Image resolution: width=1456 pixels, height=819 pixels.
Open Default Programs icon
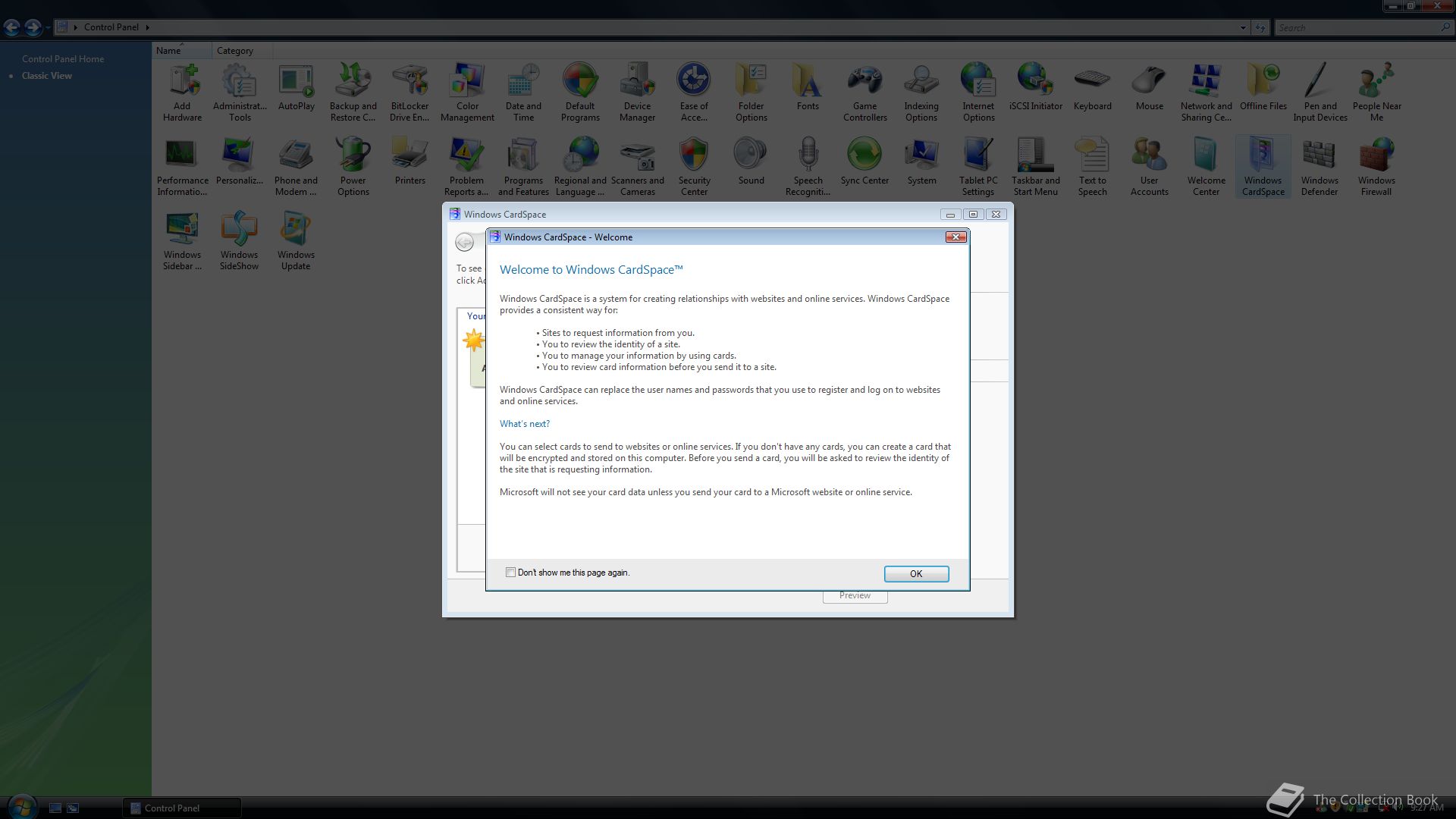pos(580,93)
